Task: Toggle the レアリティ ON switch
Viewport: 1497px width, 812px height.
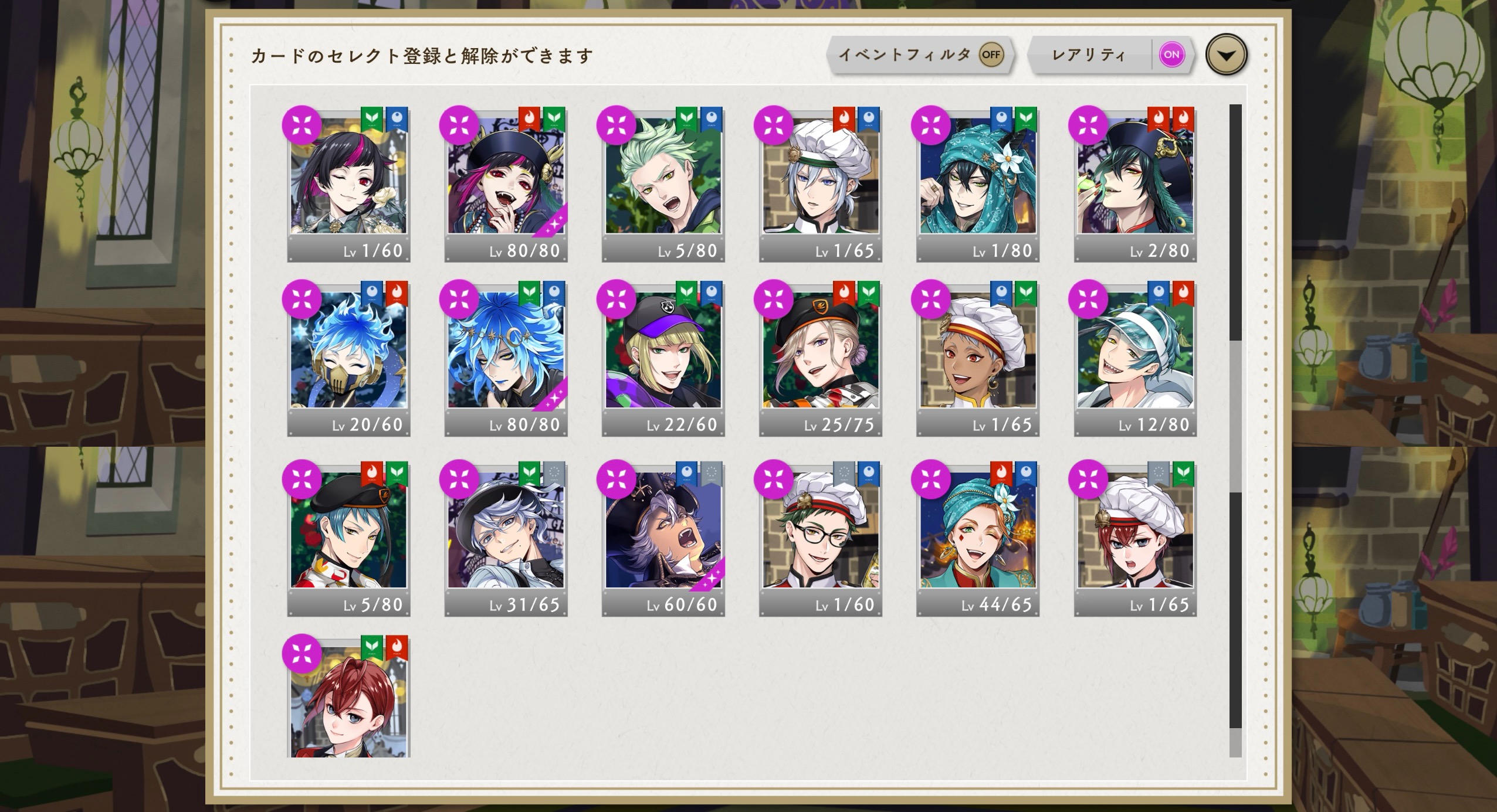Action: (1171, 55)
